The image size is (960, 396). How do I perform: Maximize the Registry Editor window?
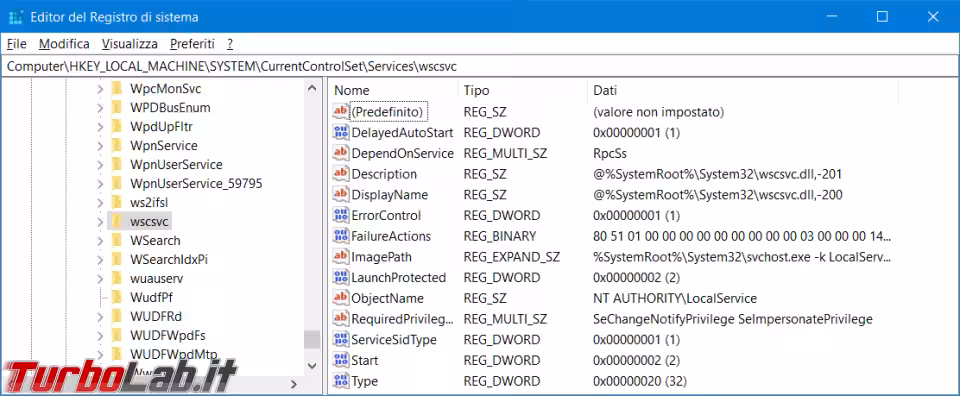pos(882,17)
